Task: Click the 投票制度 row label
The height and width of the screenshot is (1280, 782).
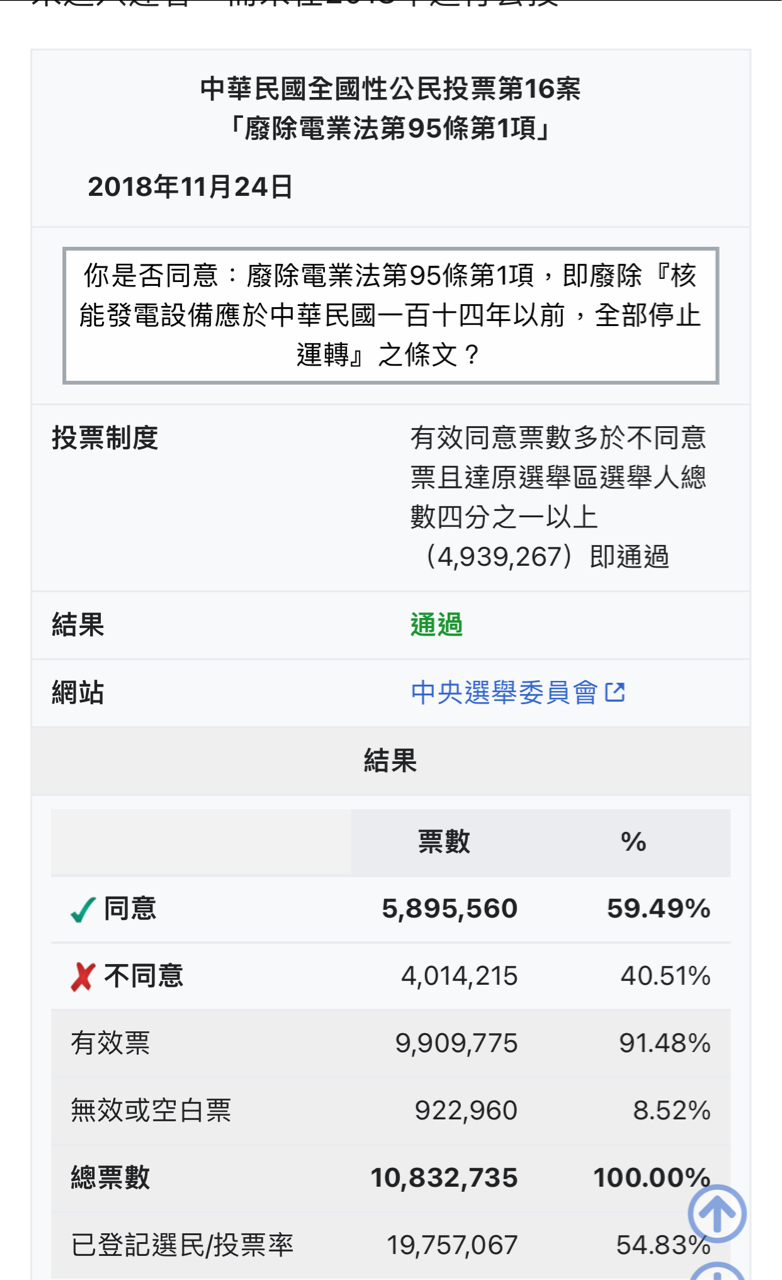Action: (105, 438)
